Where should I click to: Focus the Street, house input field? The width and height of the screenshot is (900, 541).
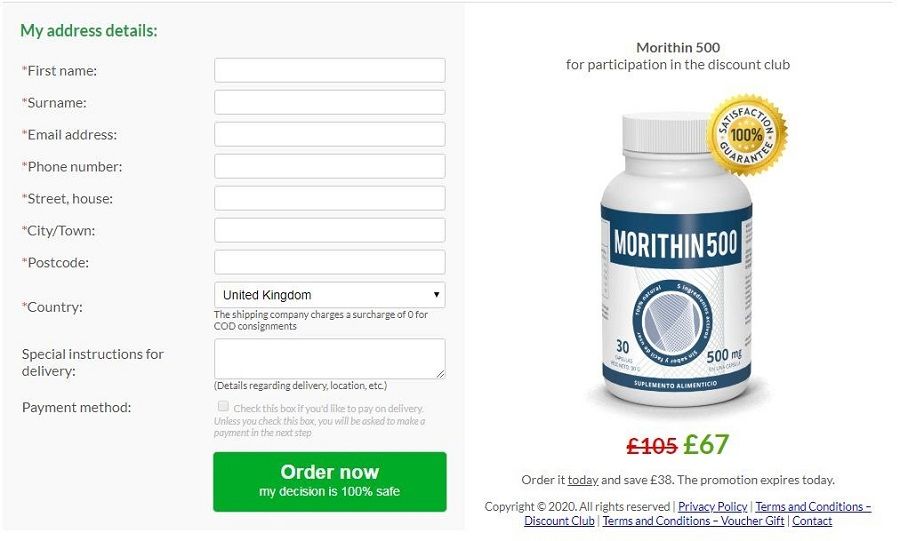(329, 199)
